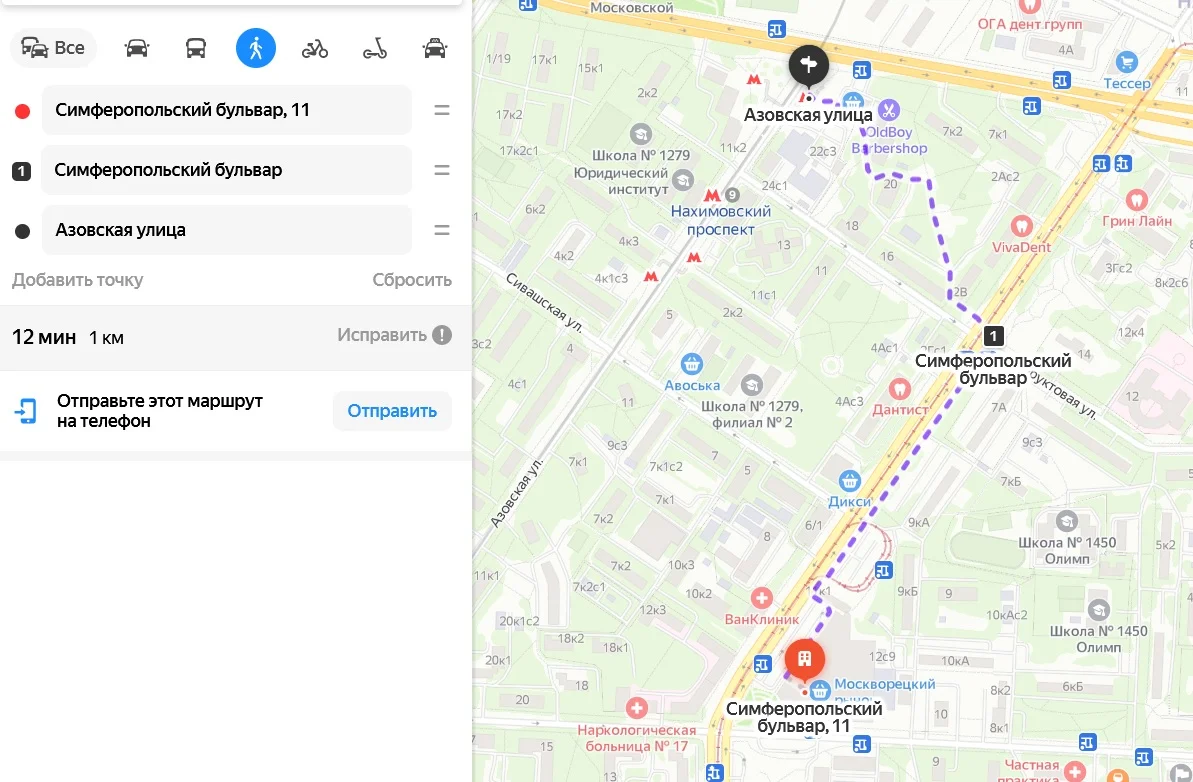The image size is (1193, 782).
Task: Click the Симферопольский бульвар waypoint field
Action: (227, 170)
